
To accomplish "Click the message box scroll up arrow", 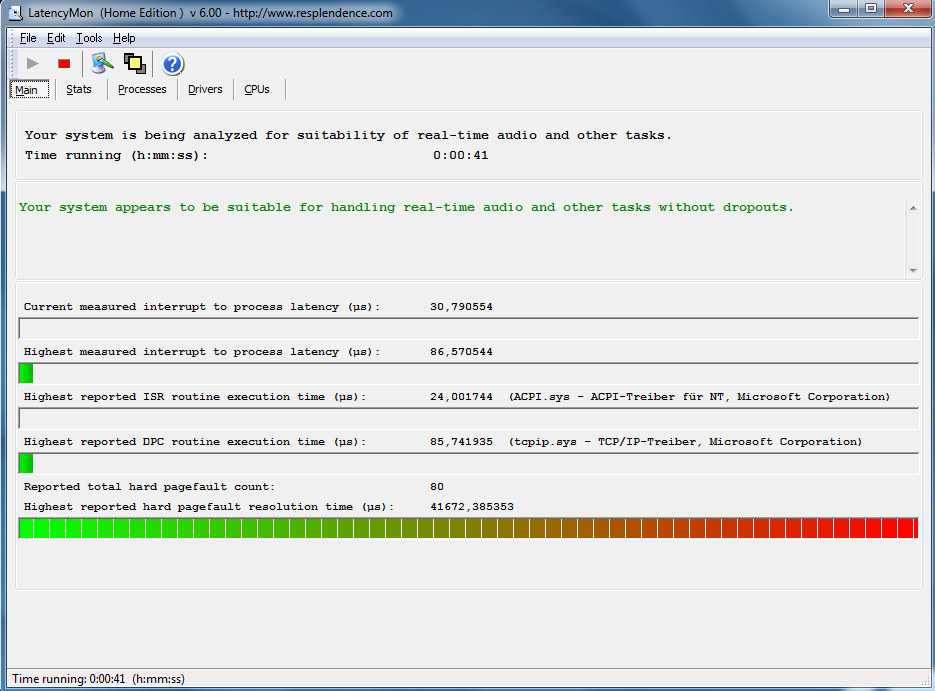I will (x=913, y=208).
